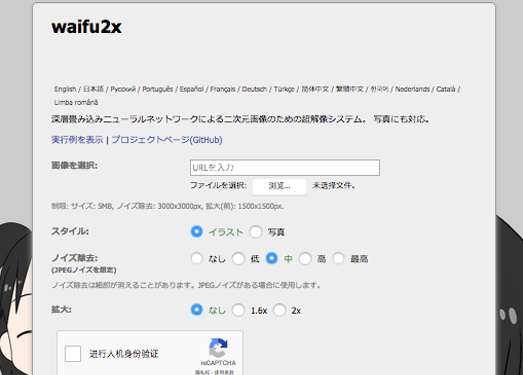Screen dimensions: 523x375
Task: Switch language to 日本語
Action: tap(93, 89)
